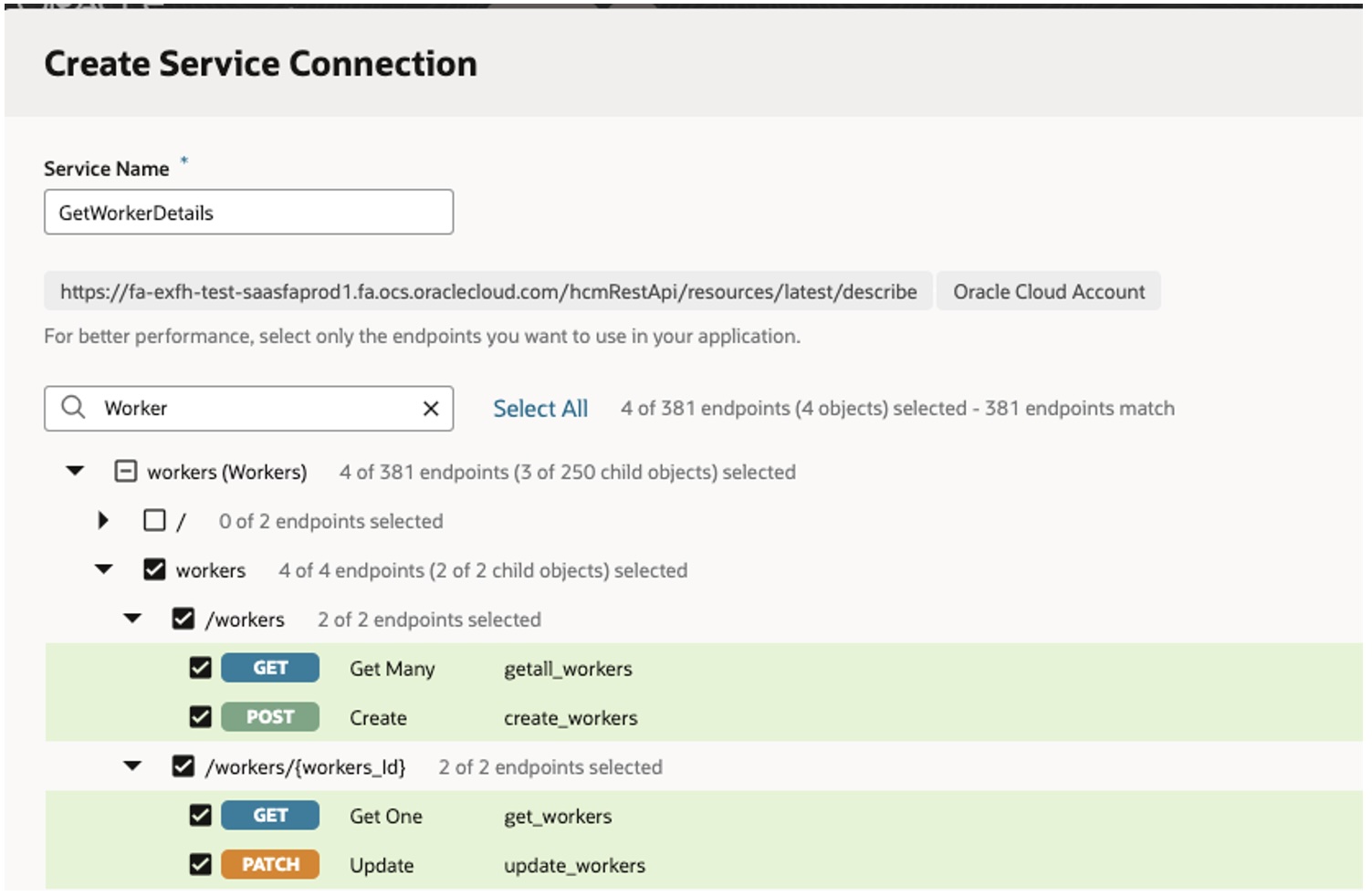
Task: Collapse the /workers/{workers_Id} endpoint group
Action: click(132, 766)
